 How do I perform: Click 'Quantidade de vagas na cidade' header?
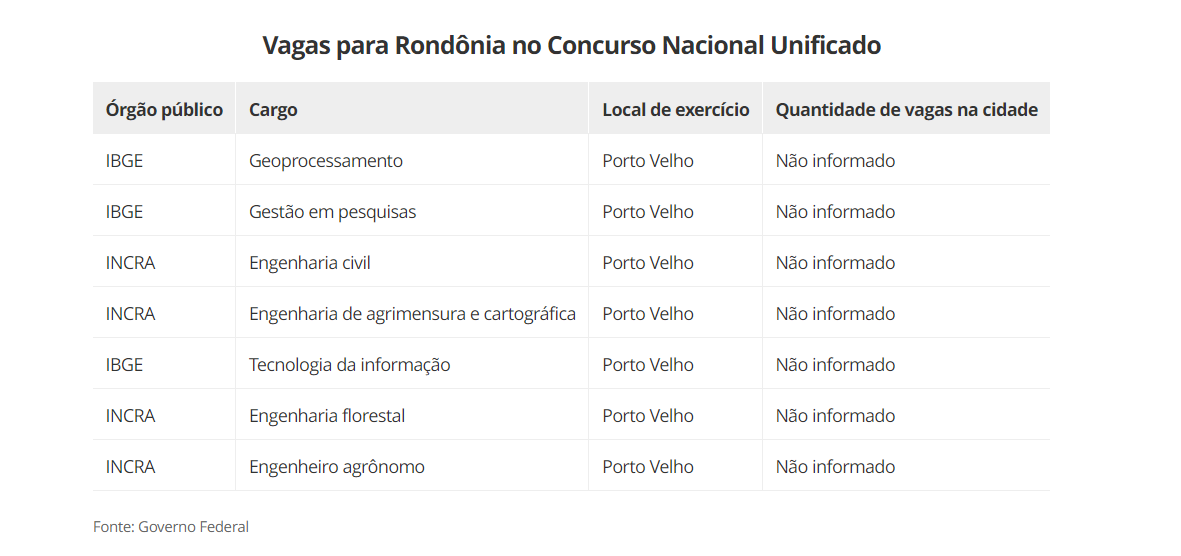[x=906, y=110]
